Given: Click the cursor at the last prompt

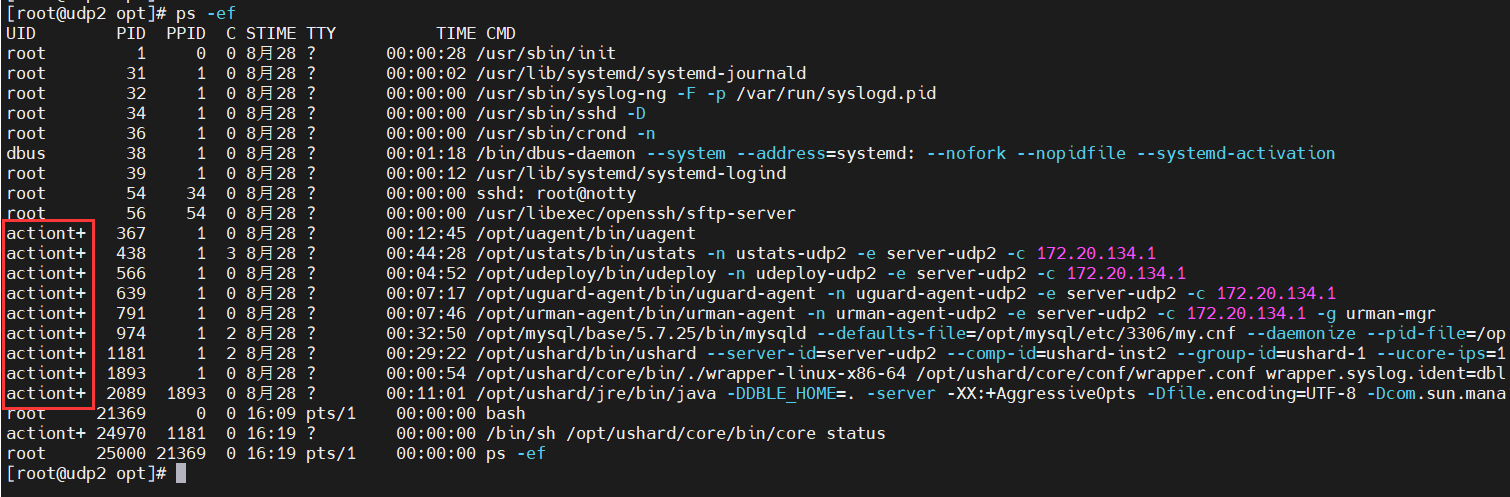Looking at the screenshot, I should pyautogui.click(x=180, y=473).
